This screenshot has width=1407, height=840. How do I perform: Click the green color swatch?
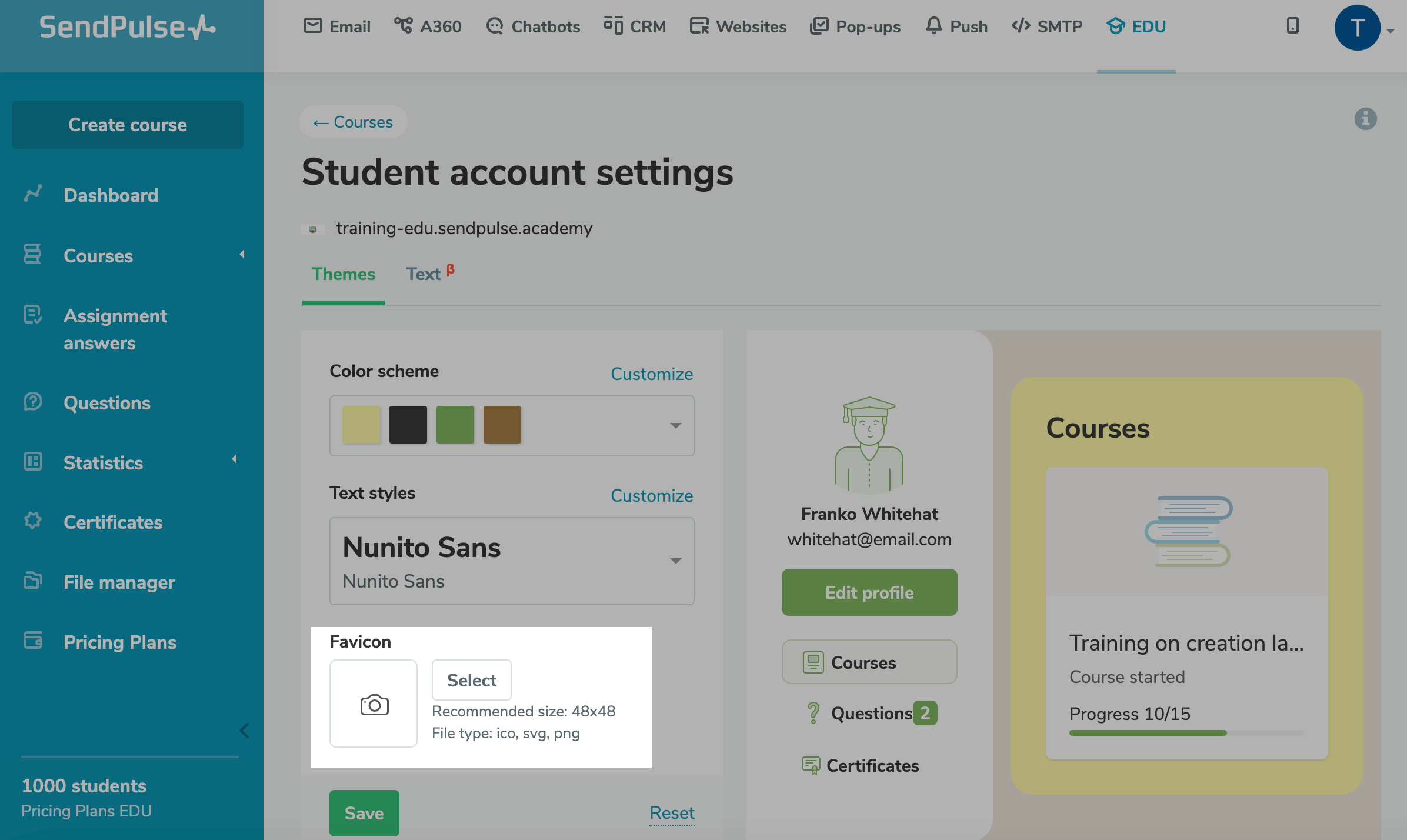point(455,425)
